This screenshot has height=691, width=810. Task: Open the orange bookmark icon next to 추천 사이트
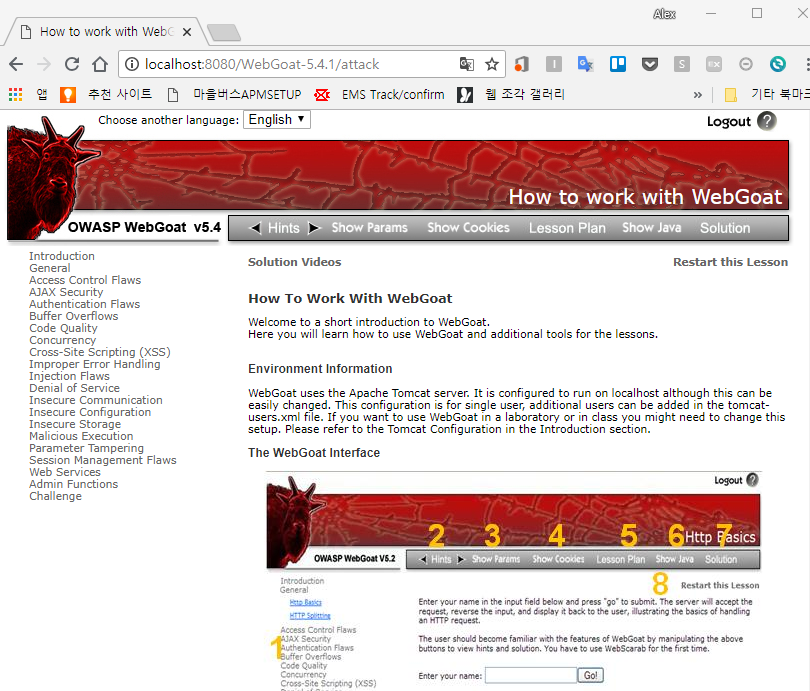coord(68,95)
